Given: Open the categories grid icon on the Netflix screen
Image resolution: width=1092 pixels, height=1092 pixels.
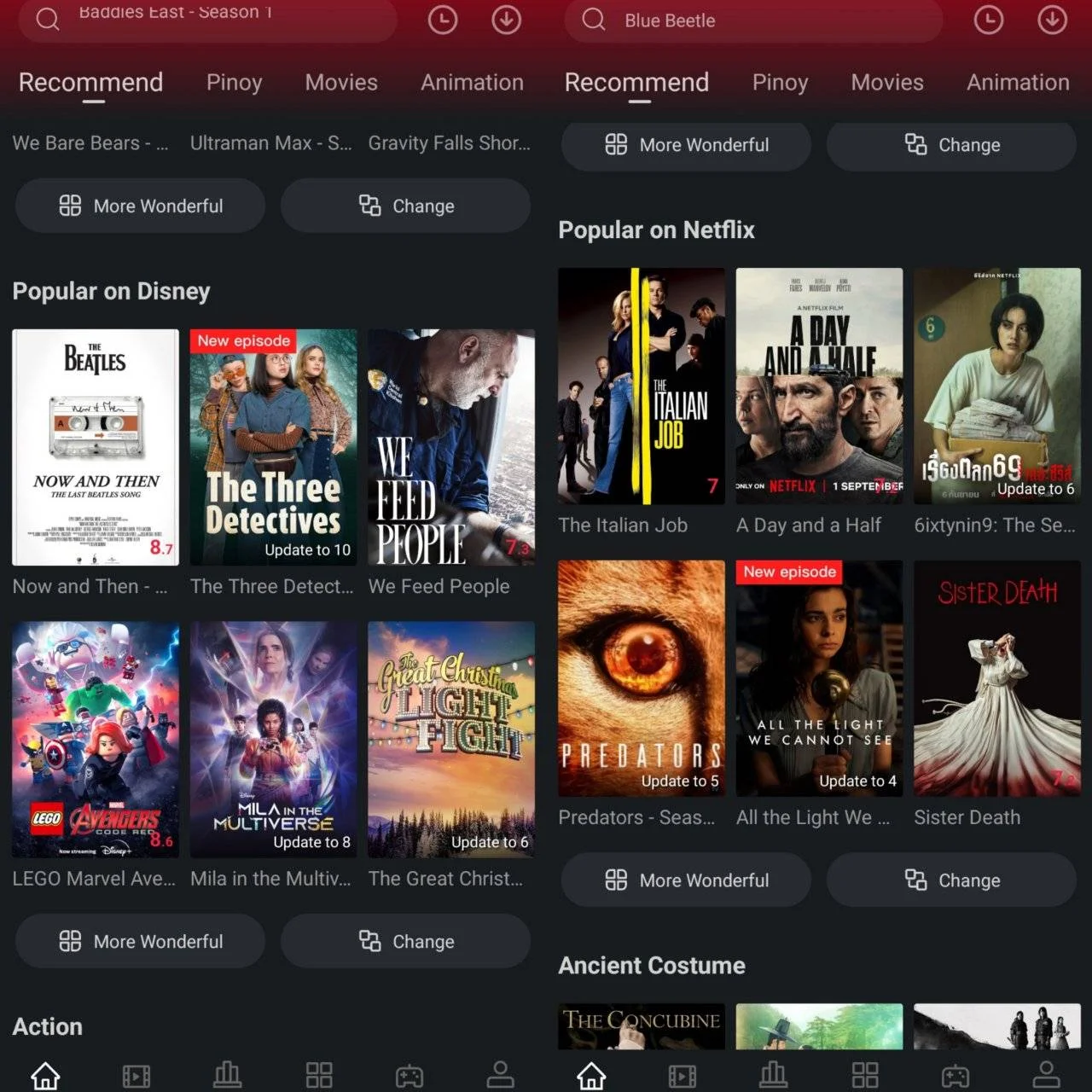Looking at the screenshot, I should 865,1075.
